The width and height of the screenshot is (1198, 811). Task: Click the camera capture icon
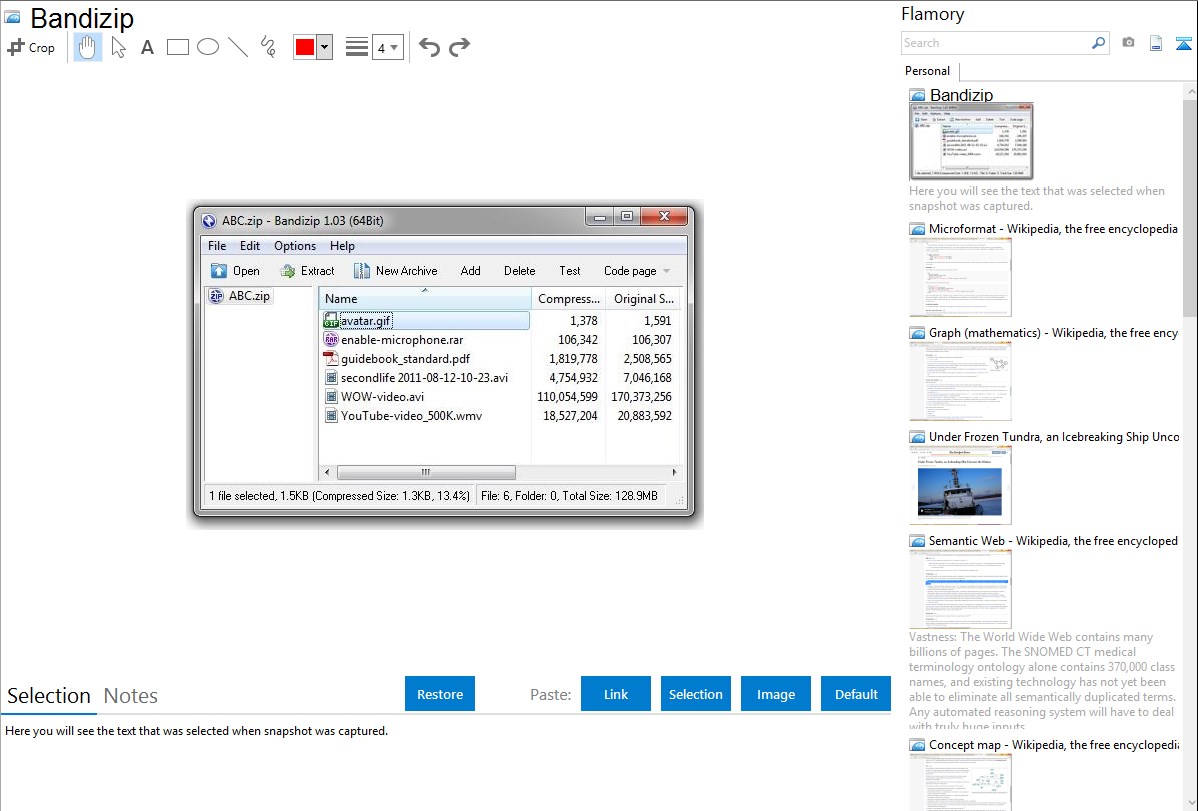[x=1128, y=43]
